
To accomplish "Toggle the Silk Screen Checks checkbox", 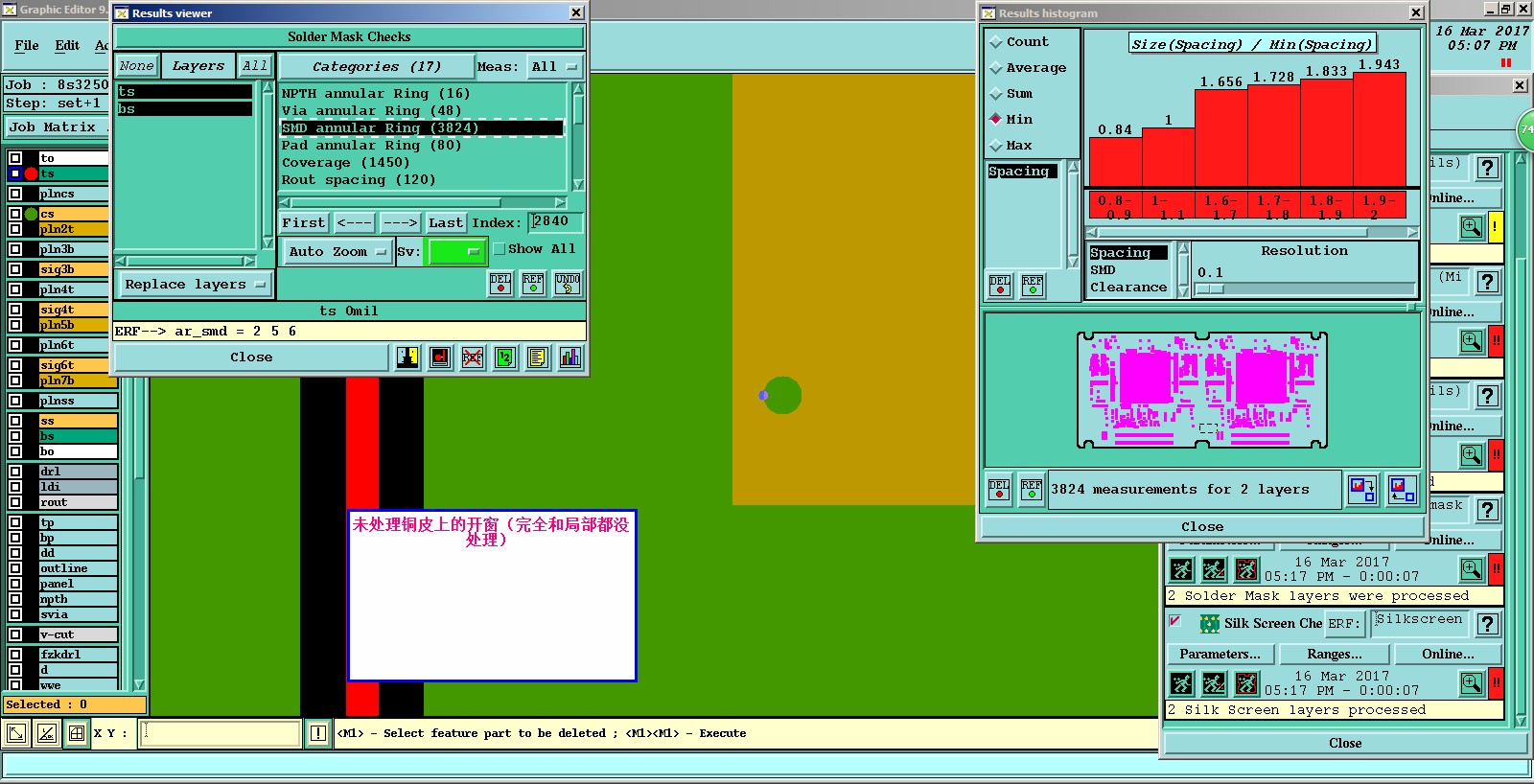I will click(1175, 621).
